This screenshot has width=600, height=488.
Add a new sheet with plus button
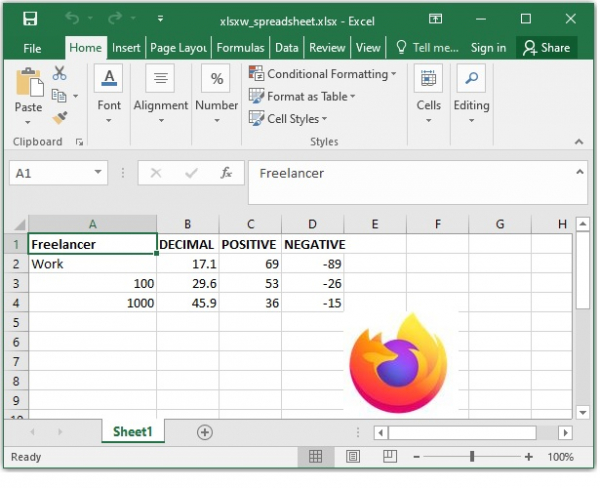[205, 433]
